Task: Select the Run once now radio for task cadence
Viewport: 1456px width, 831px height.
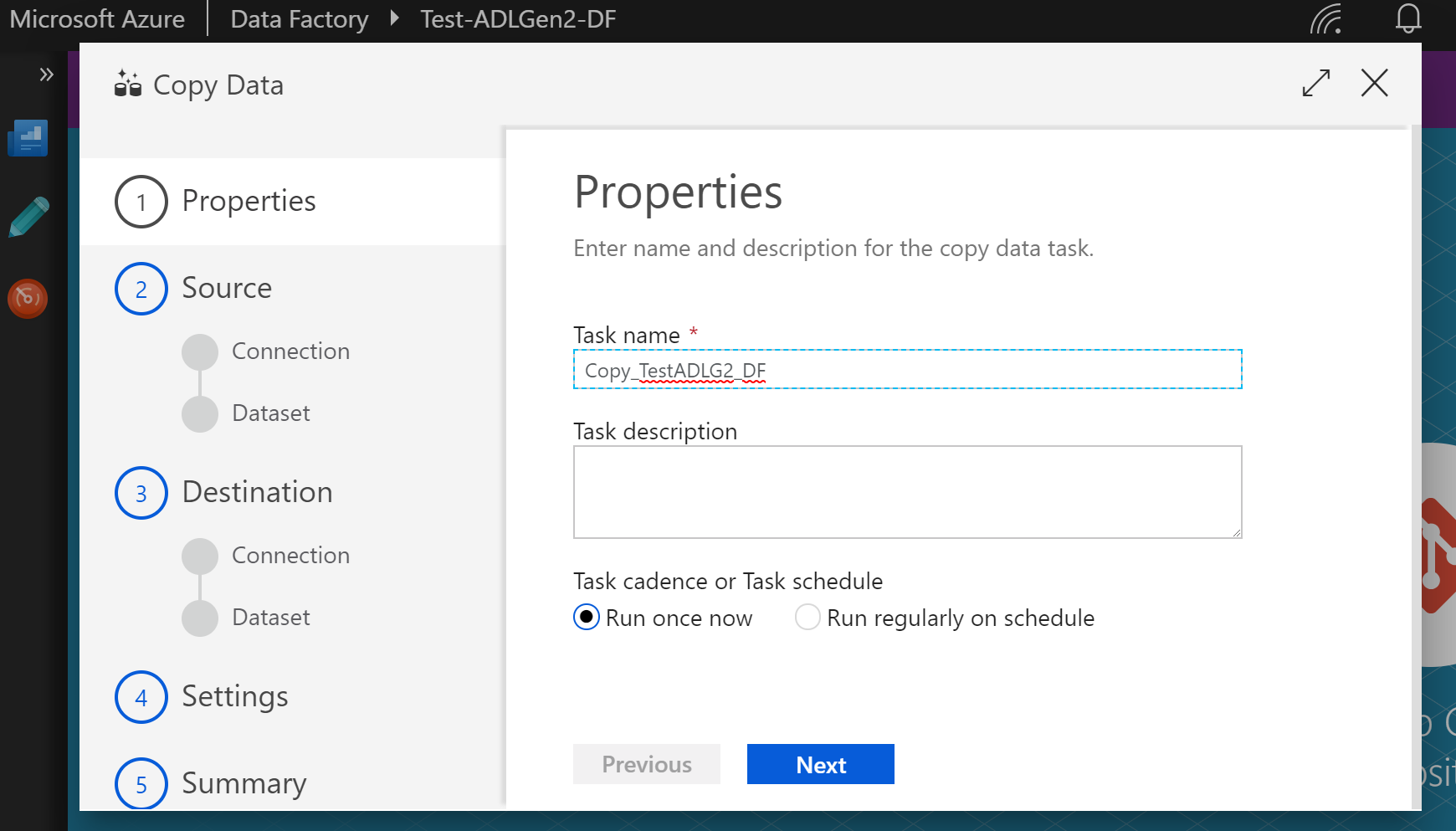Action: (x=586, y=618)
